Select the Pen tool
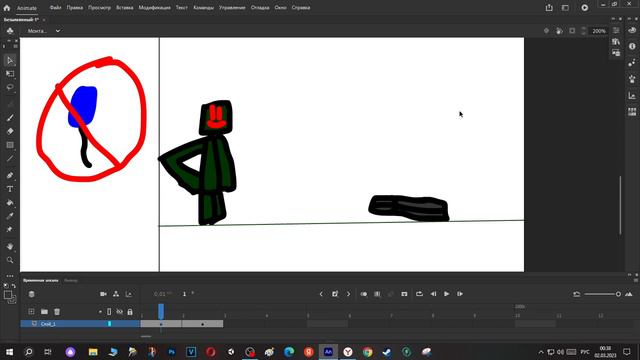The width and height of the screenshot is (640, 360). 10,176
